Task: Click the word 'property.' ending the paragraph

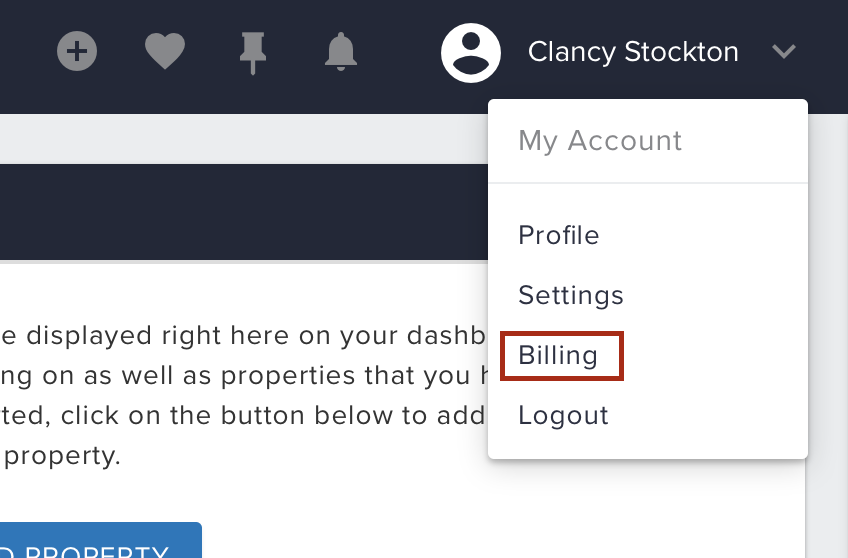Action: tap(62, 456)
